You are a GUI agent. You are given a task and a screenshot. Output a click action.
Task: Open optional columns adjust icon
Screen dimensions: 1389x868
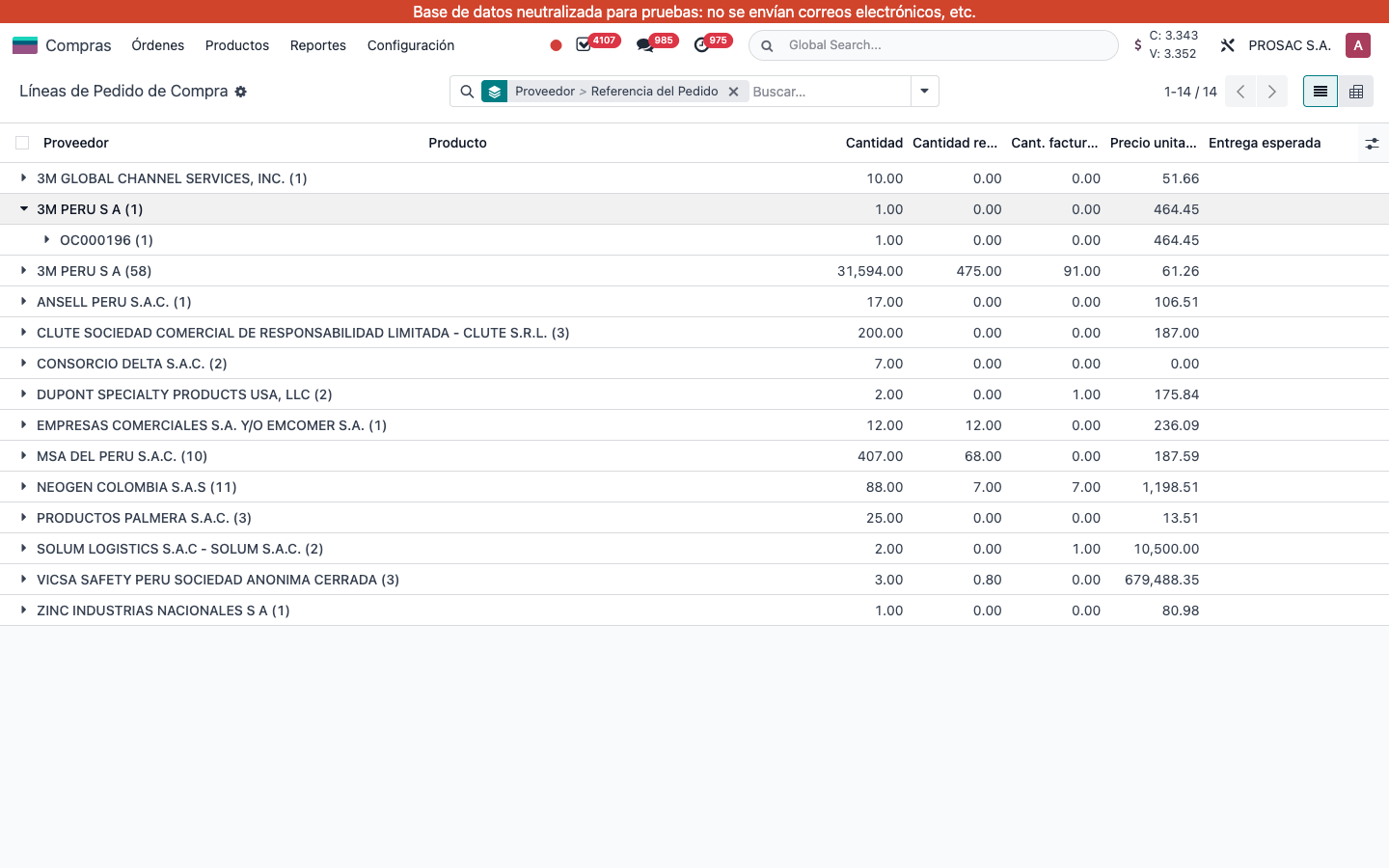(x=1372, y=143)
